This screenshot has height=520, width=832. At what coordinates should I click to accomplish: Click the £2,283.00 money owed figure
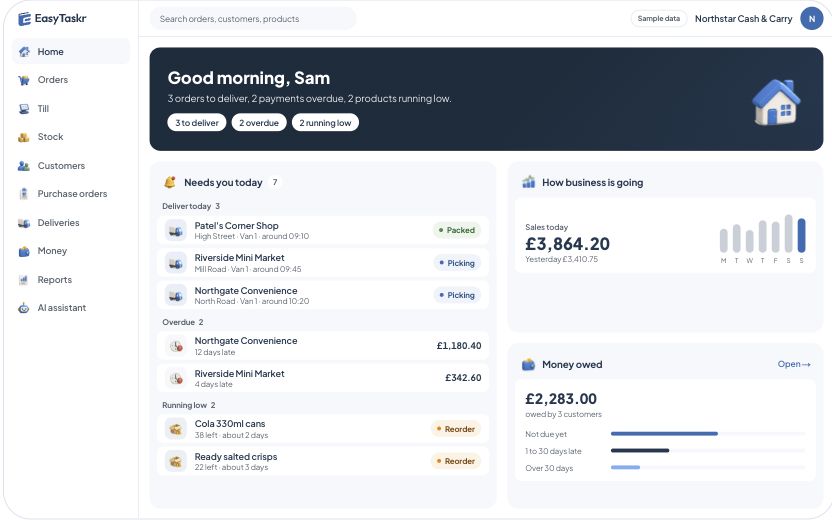click(x=561, y=398)
